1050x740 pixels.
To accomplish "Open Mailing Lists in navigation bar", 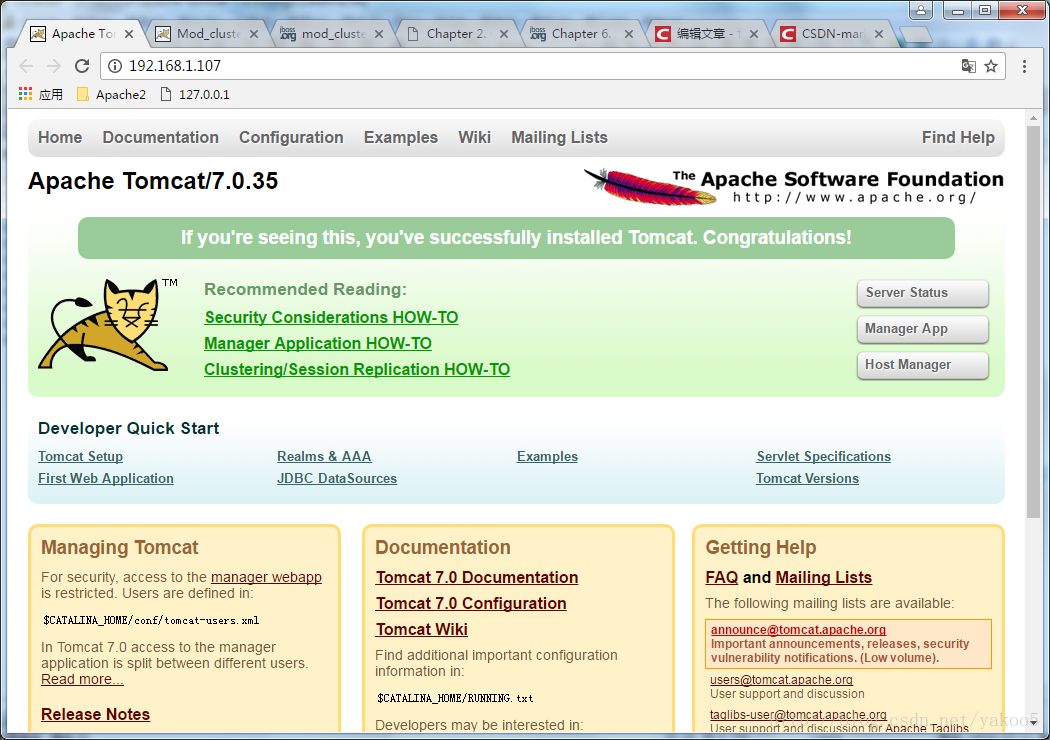I will coord(560,137).
